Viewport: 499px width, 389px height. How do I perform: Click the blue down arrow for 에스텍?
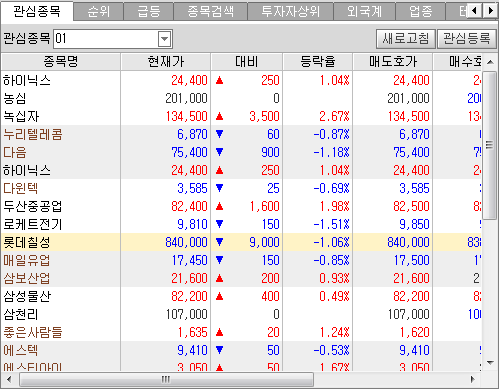219,350
